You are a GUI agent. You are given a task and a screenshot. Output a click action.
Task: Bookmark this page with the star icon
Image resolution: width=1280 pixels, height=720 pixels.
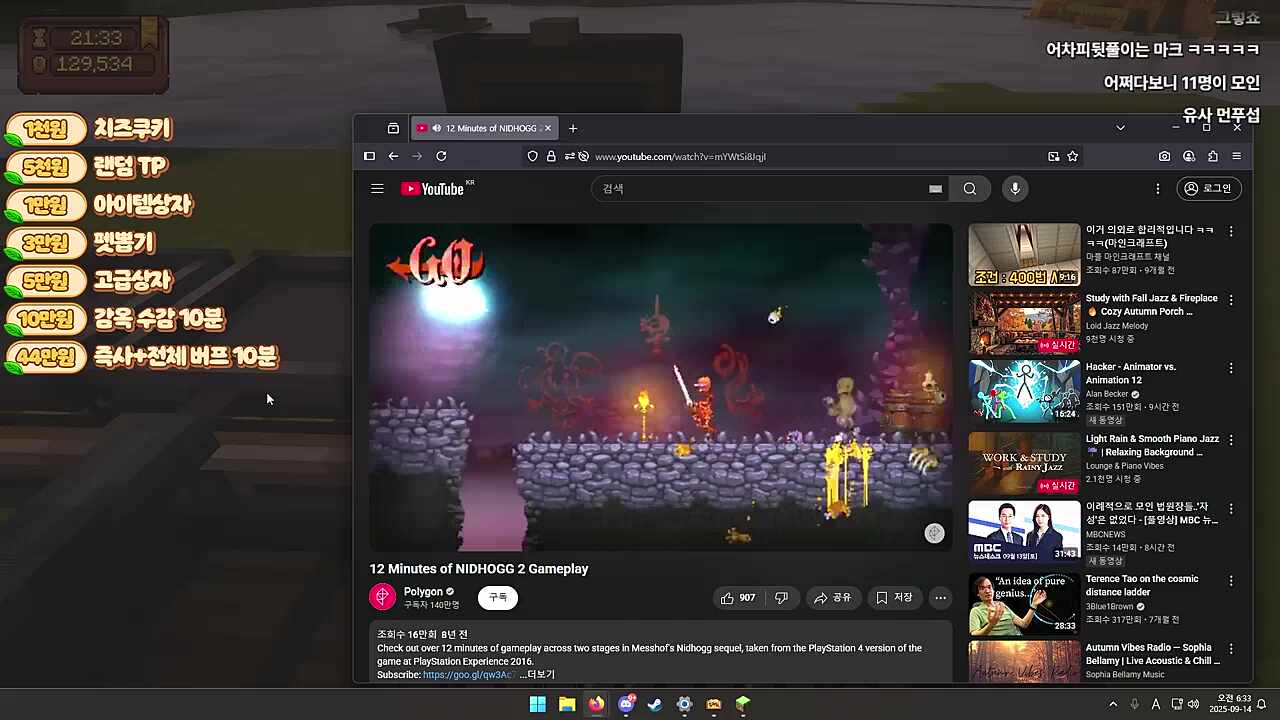[x=1072, y=156]
